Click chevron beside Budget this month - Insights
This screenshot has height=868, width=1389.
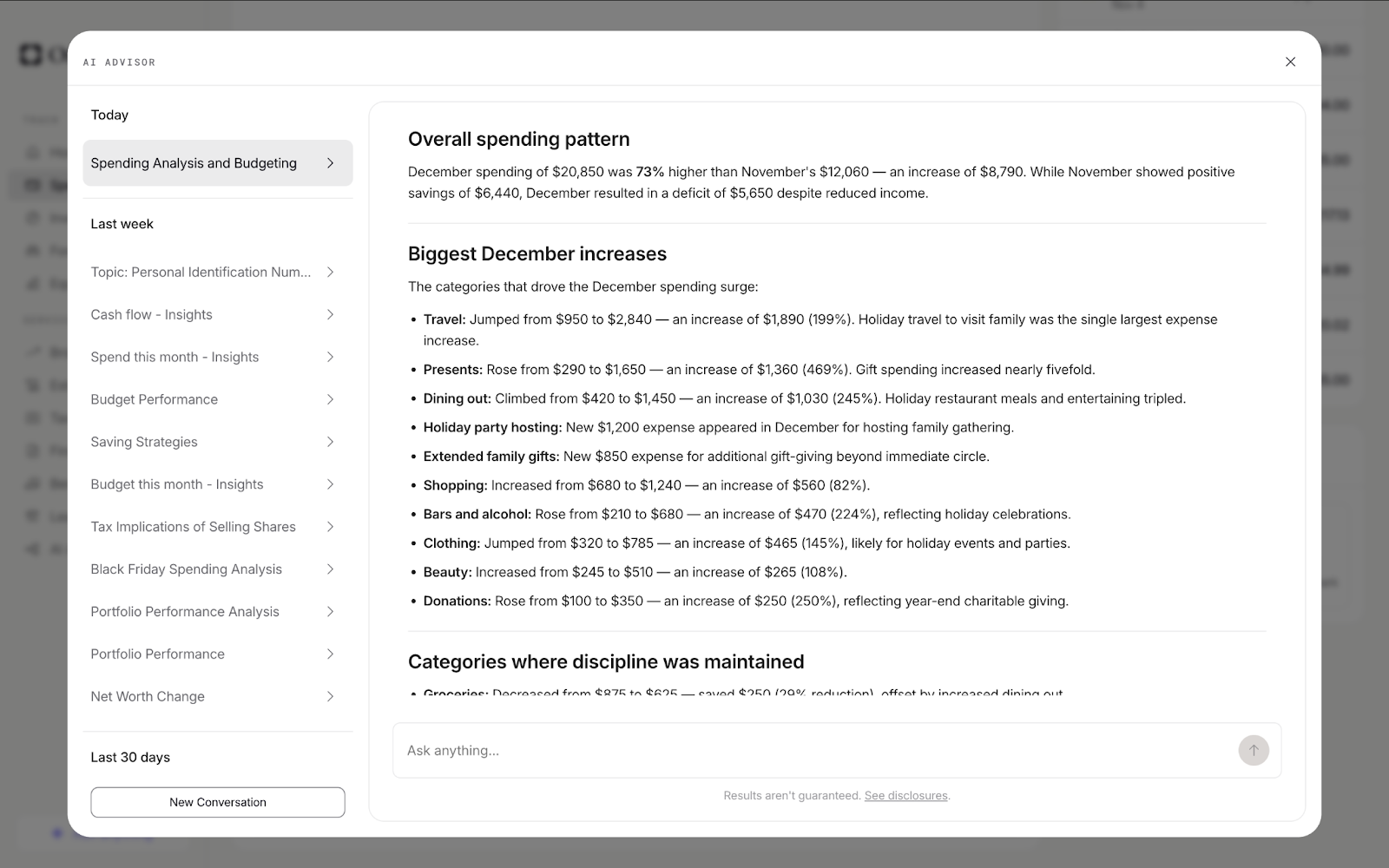[330, 484]
